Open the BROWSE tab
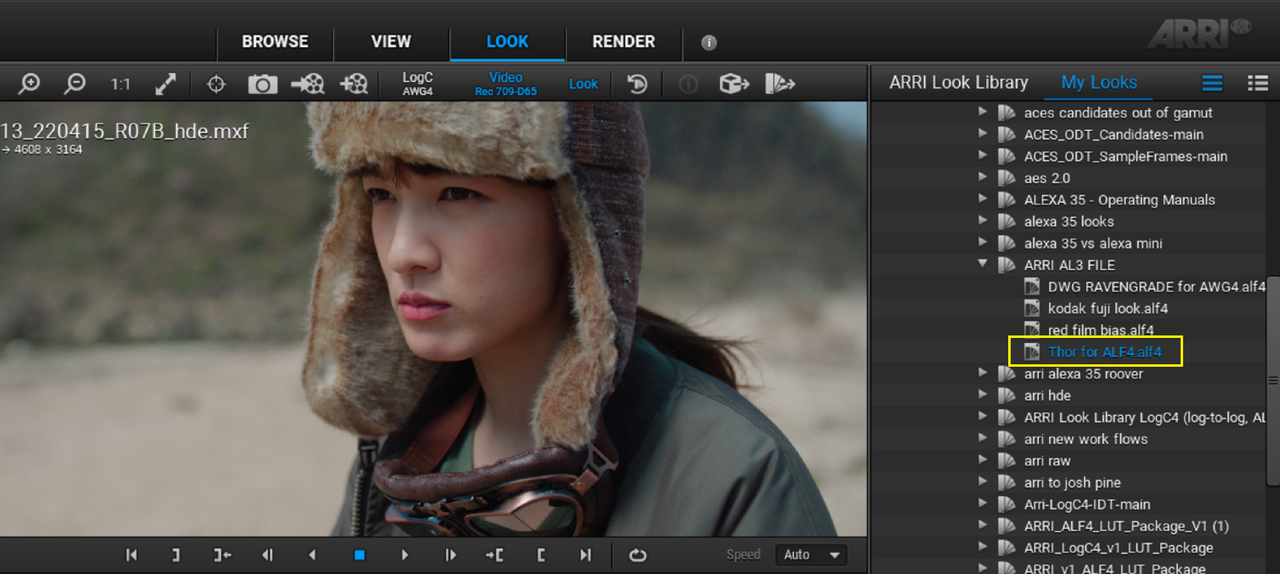 pos(275,42)
